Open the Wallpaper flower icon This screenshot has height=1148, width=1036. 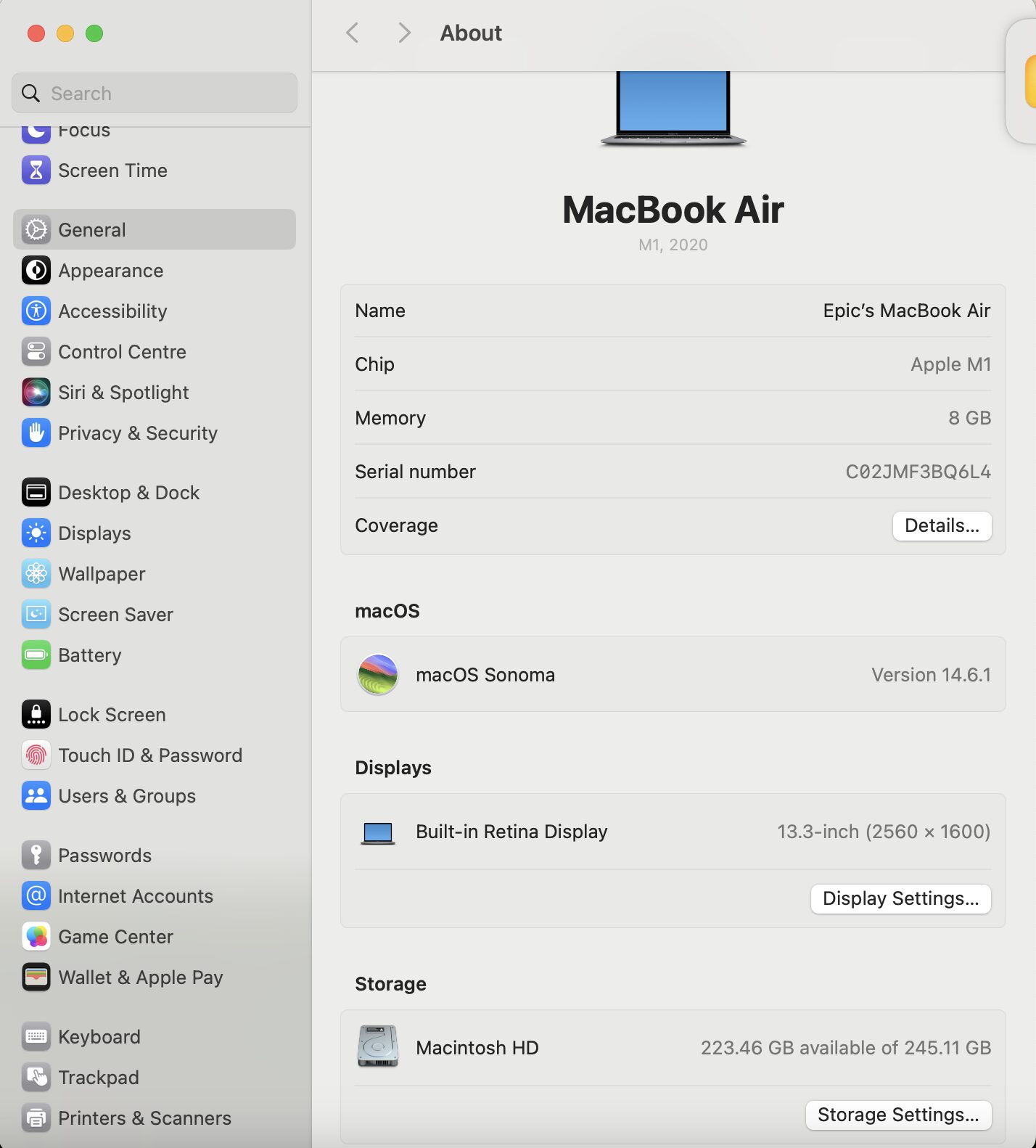[36, 574]
